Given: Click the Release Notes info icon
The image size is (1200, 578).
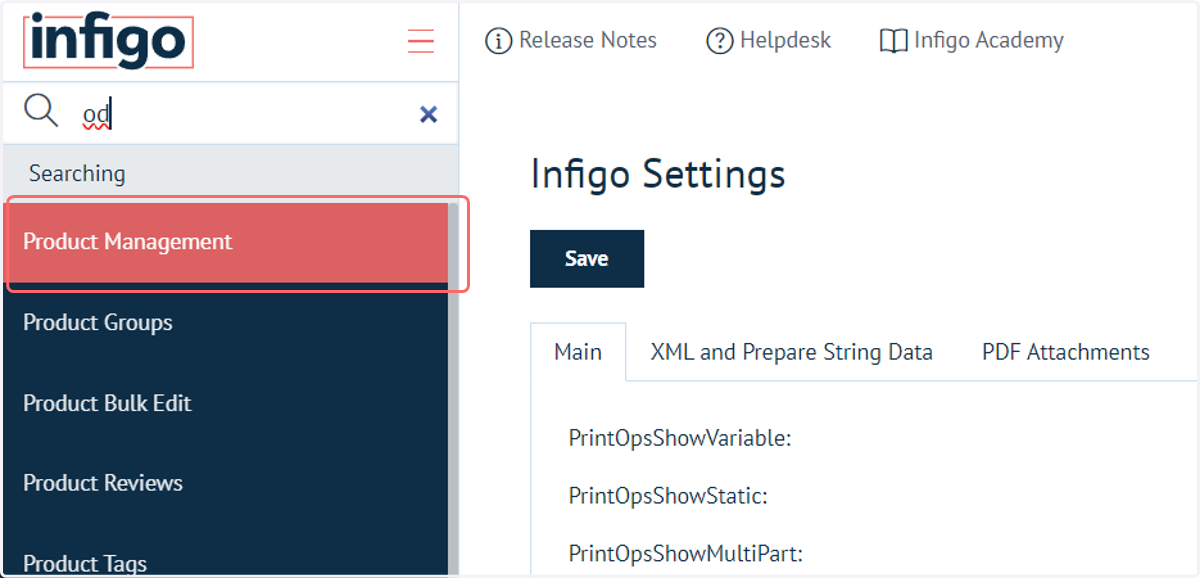Looking at the screenshot, I should pos(498,41).
